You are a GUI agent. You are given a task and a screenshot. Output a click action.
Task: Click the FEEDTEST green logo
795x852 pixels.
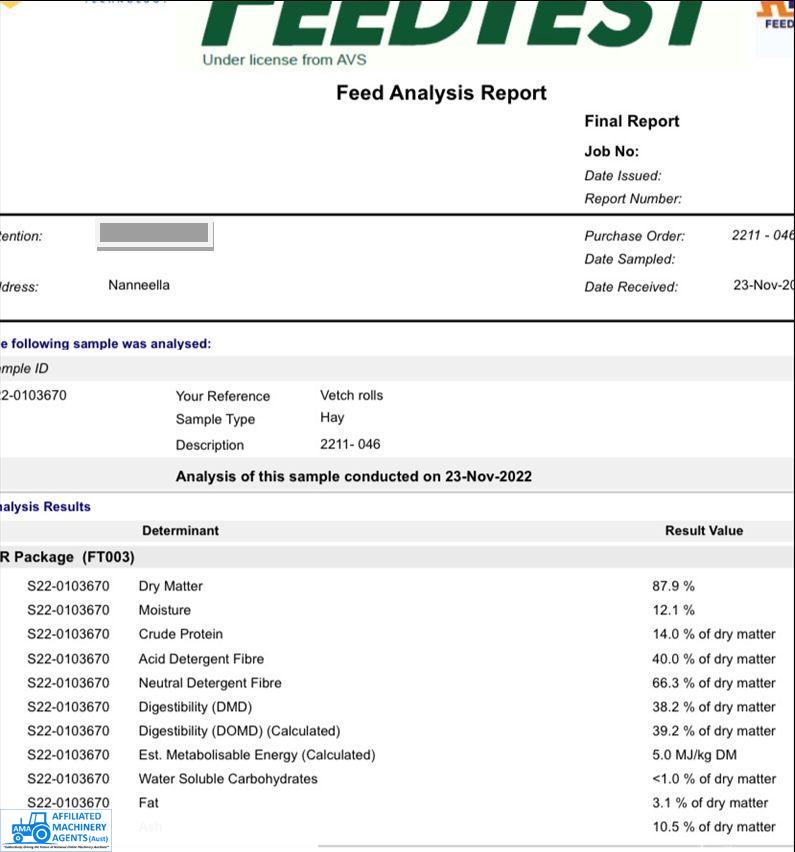[x=454, y=23]
